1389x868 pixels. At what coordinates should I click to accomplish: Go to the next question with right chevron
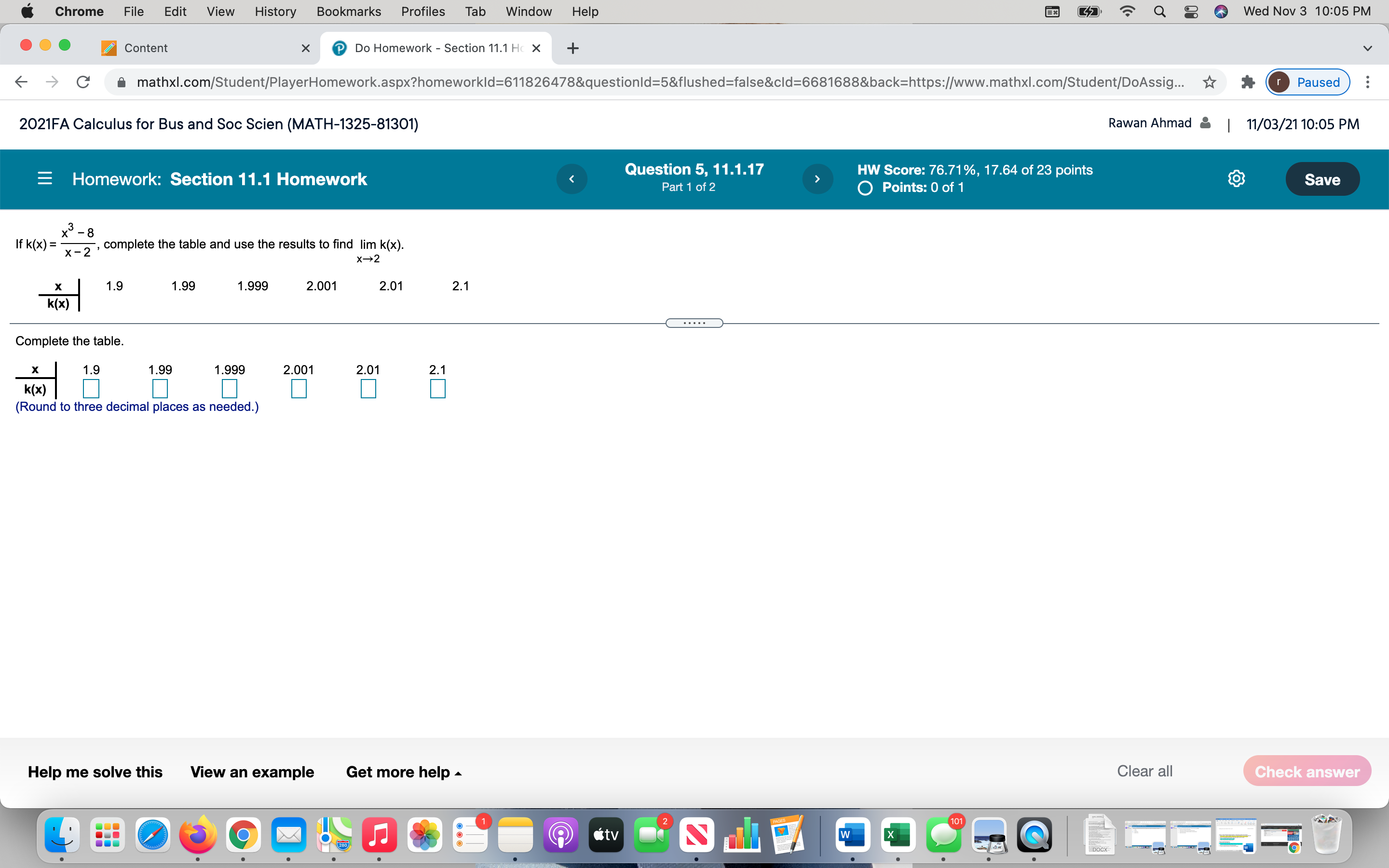coord(817,178)
